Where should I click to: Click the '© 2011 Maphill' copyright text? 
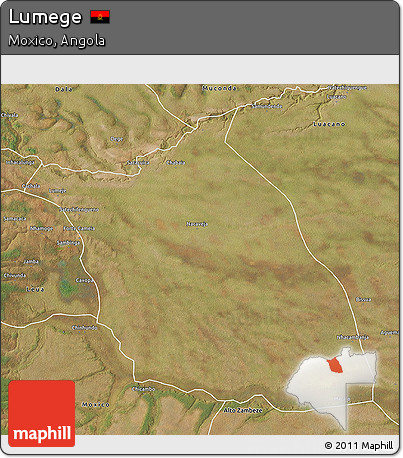click(x=359, y=446)
